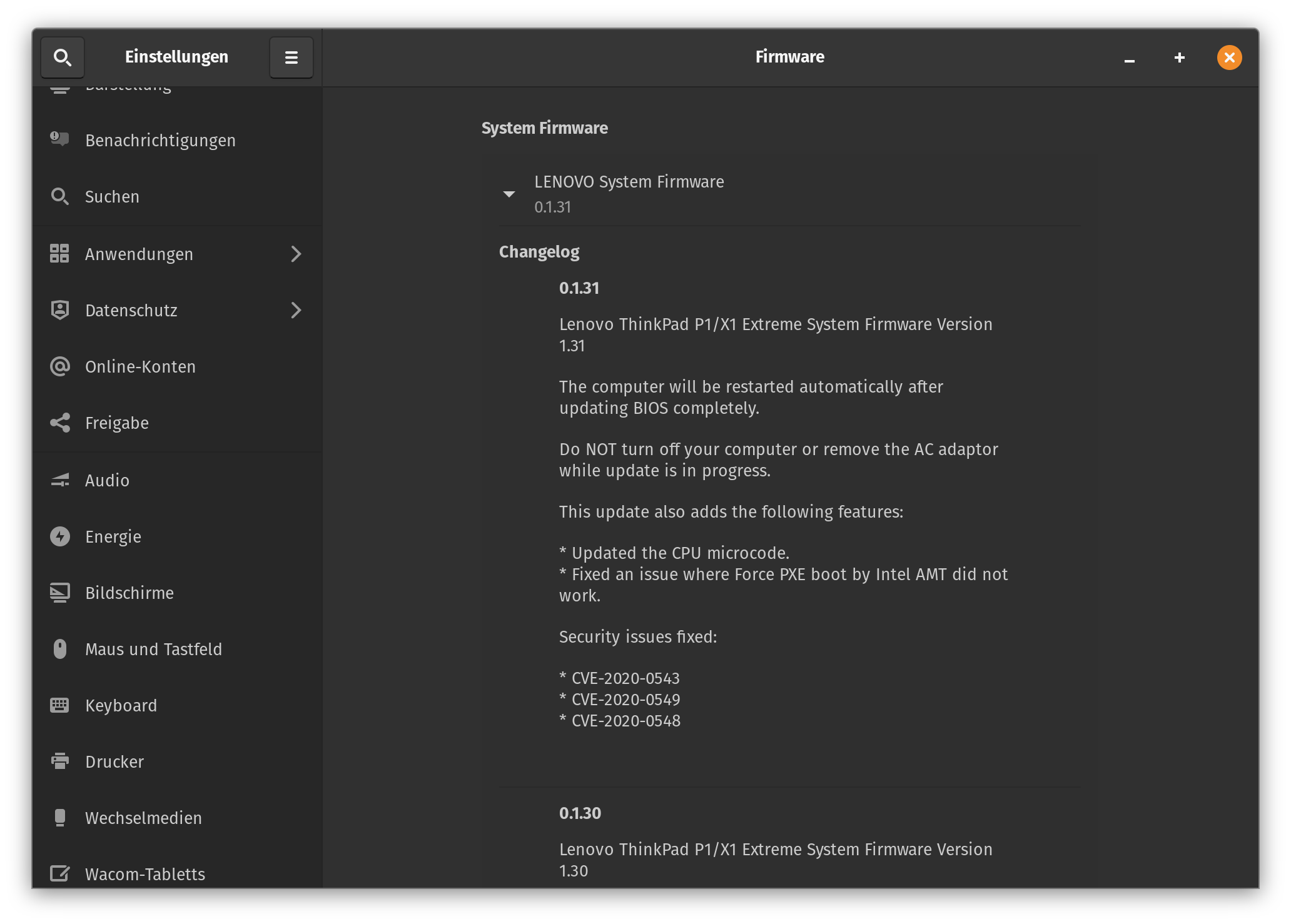Collapse the LENOVO System Firmware entry

pos(509,194)
